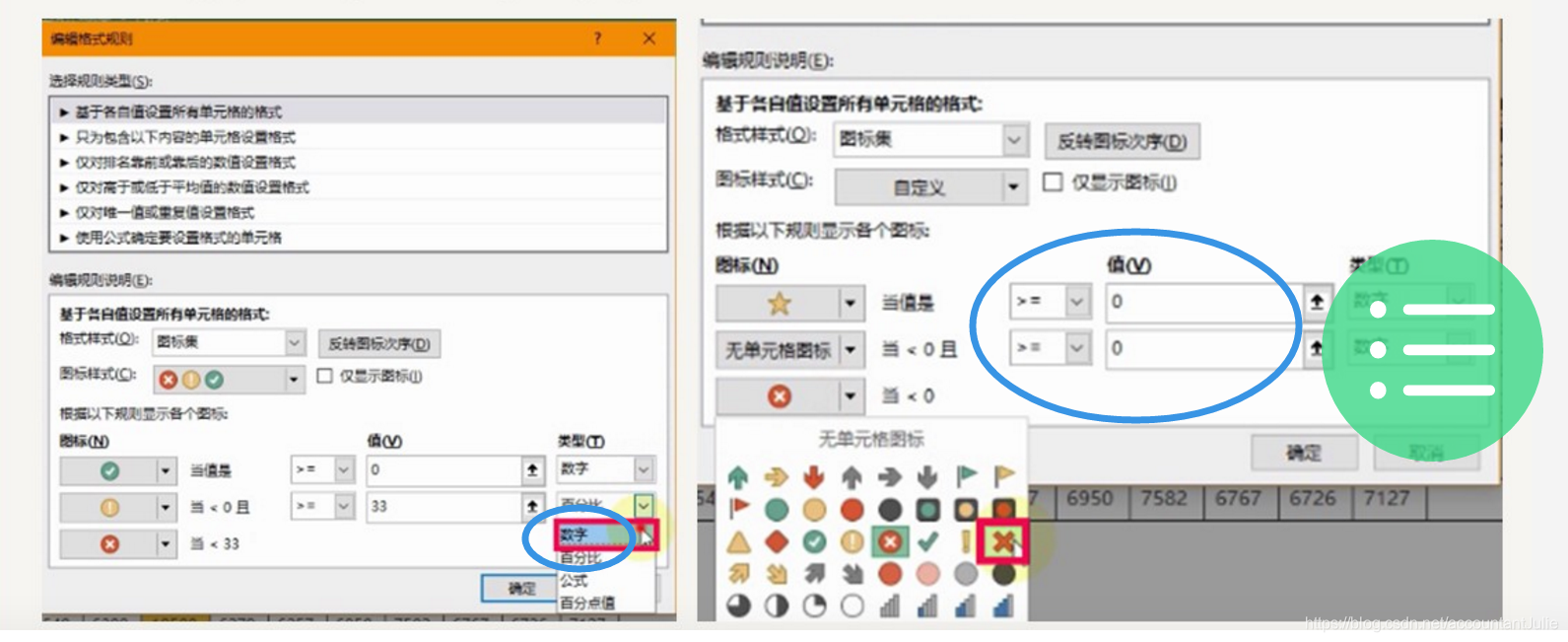Pick the gray circle icon

[x=966, y=573]
